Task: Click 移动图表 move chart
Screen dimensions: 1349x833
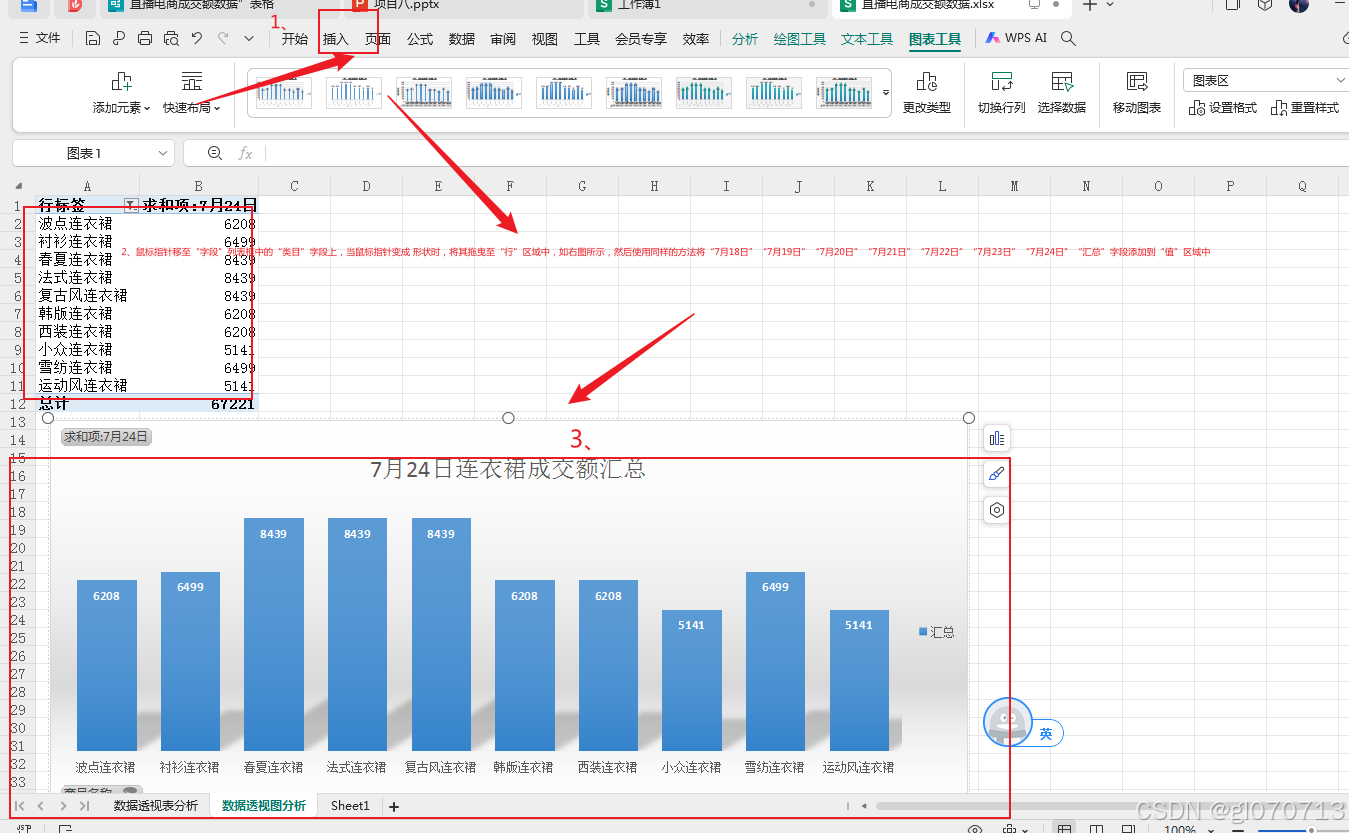Action: (1137, 93)
